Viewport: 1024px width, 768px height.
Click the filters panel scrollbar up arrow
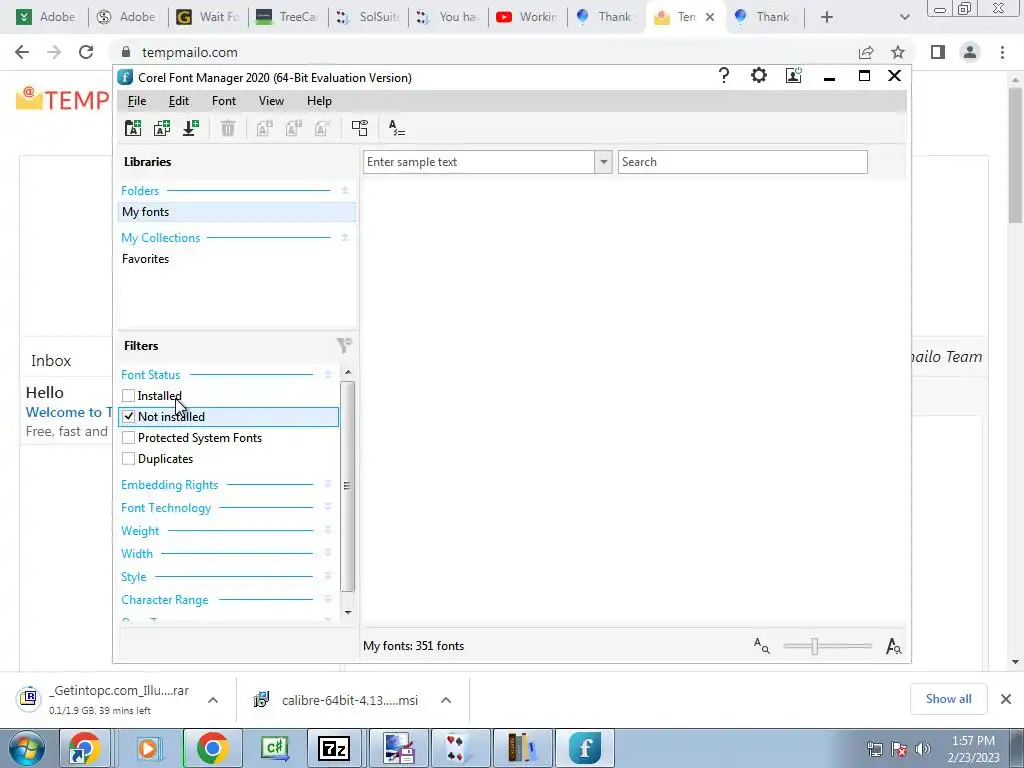[x=348, y=372]
